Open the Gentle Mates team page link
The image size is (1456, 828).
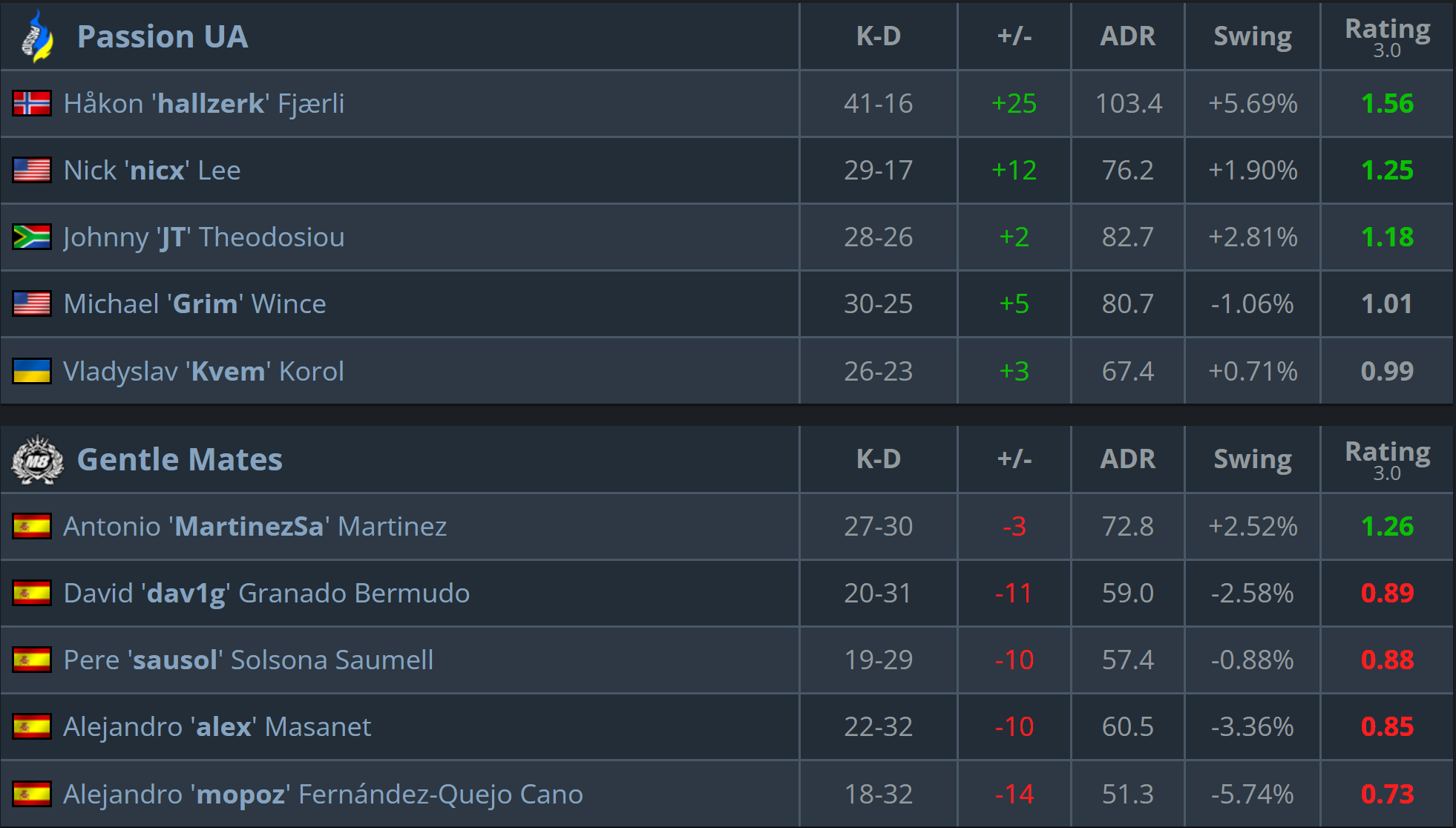tap(180, 460)
